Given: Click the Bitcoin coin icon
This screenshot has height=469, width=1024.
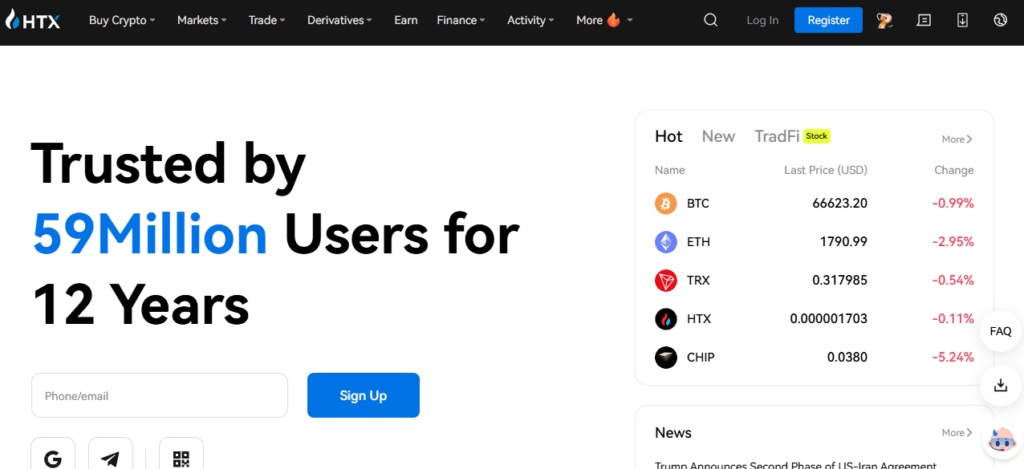Looking at the screenshot, I should (x=666, y=203).
